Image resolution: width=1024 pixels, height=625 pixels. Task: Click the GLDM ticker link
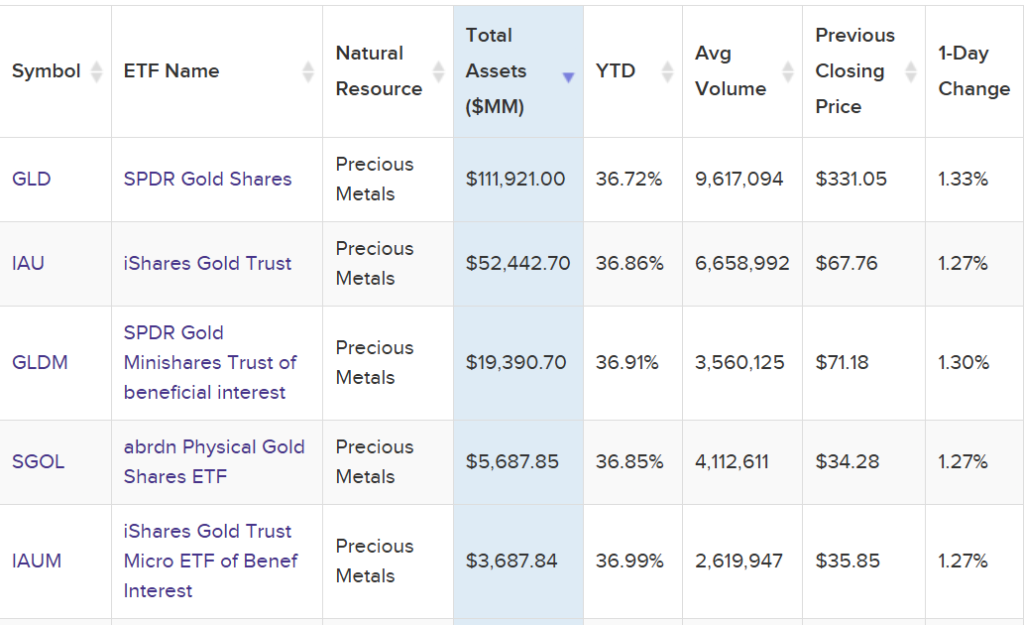pyautogui.click(x=40, y=362)
